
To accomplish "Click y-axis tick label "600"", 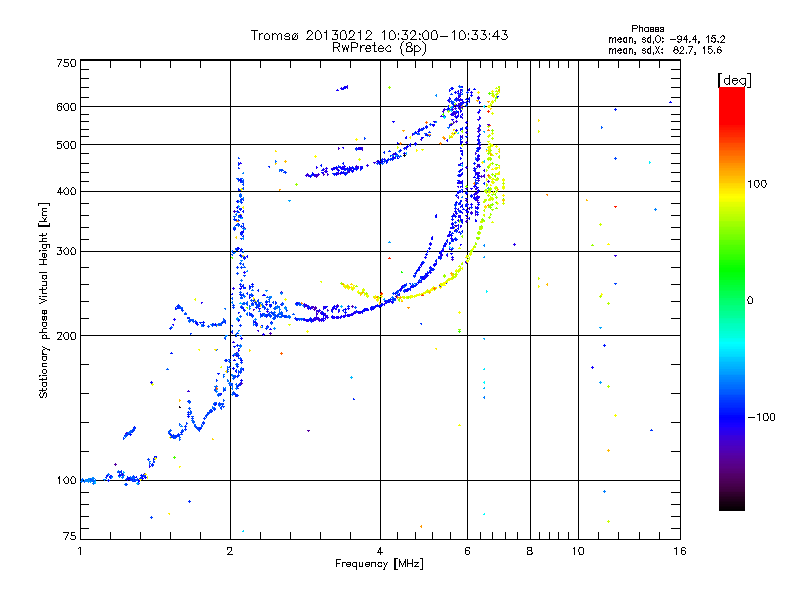I will (66, 107).
